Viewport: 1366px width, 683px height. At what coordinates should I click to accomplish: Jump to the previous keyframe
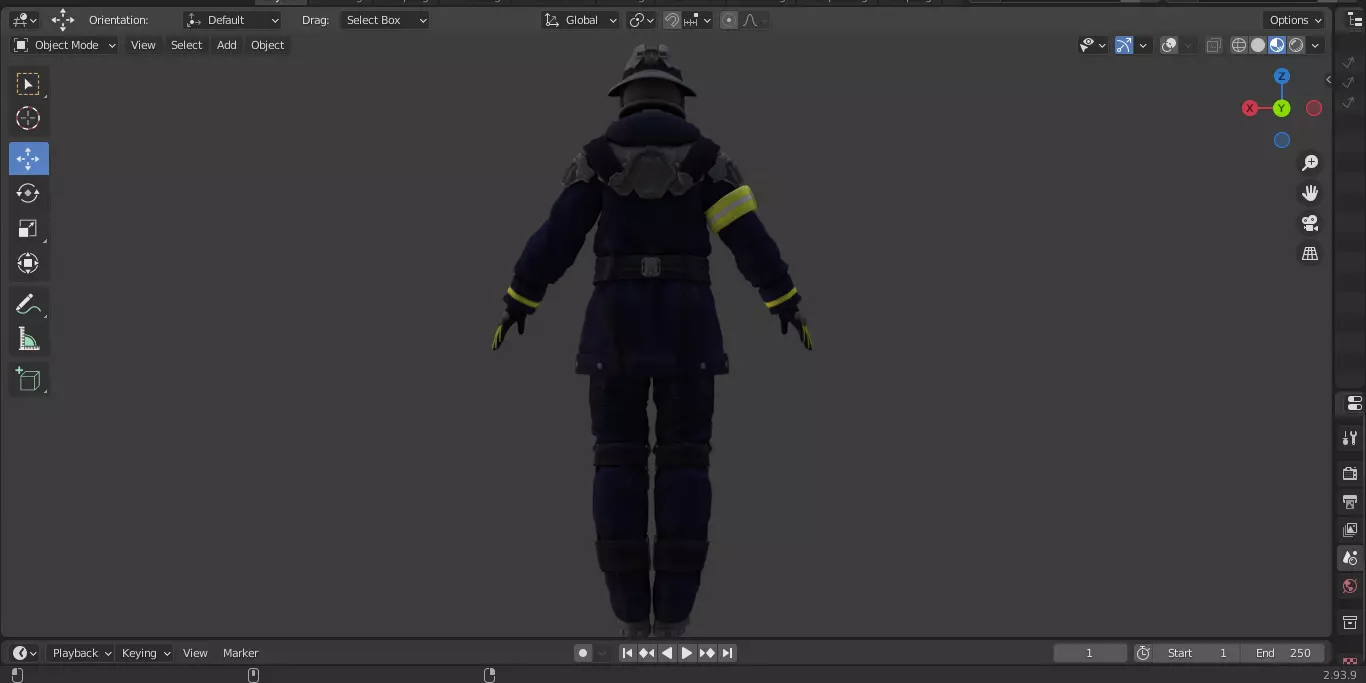tap(647, 653)
